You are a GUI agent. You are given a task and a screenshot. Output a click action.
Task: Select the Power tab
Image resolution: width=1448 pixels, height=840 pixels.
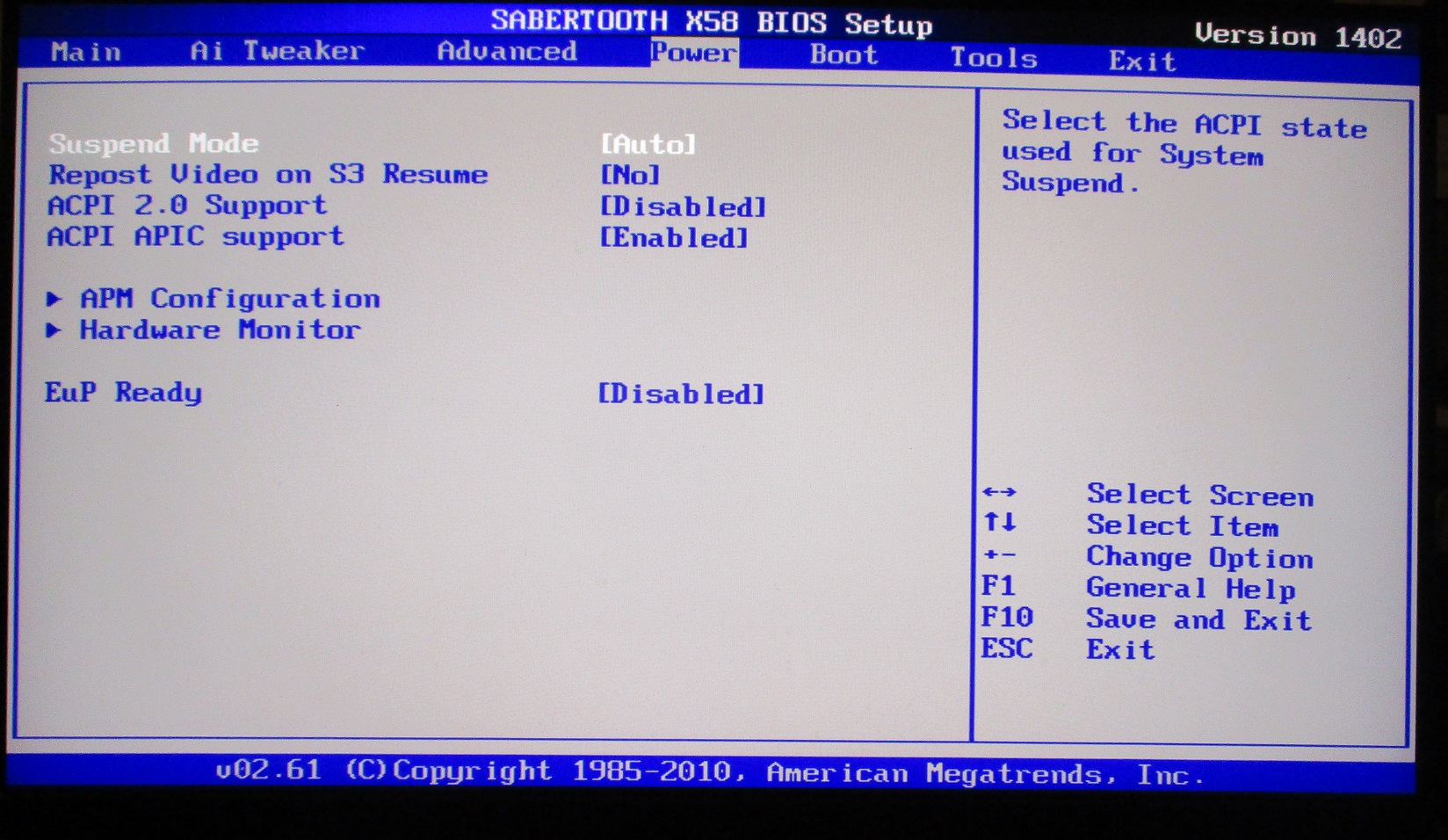click(694, 53)
